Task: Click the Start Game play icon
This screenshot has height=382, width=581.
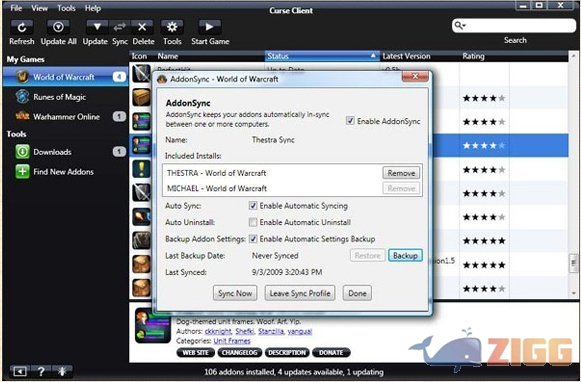Action: pyautogui.click(x=210, y=27)
